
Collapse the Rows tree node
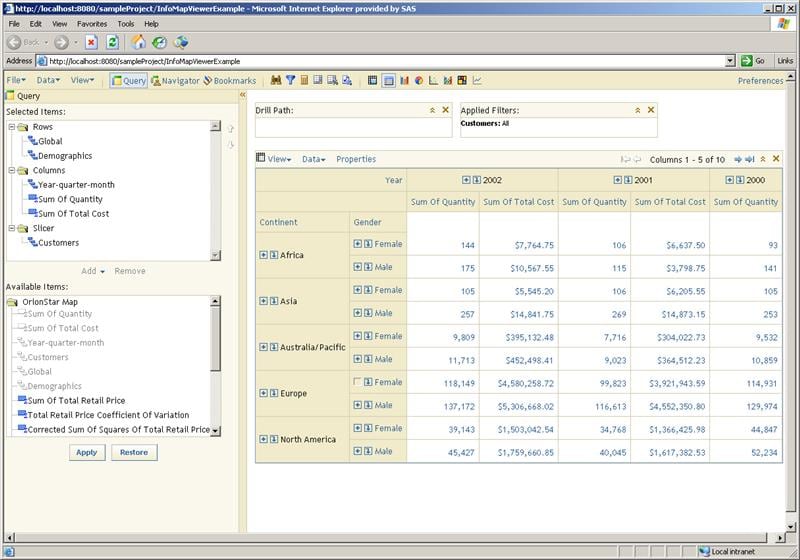11,127
